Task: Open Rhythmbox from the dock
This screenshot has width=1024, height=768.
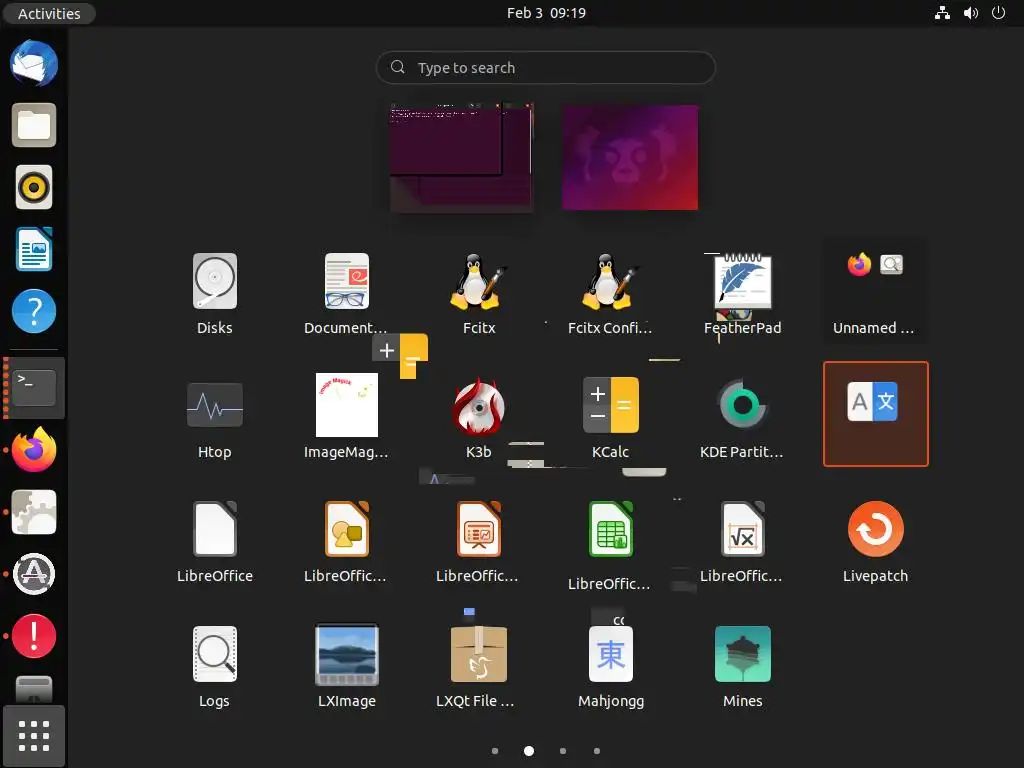Action: [x=34, y=187]
